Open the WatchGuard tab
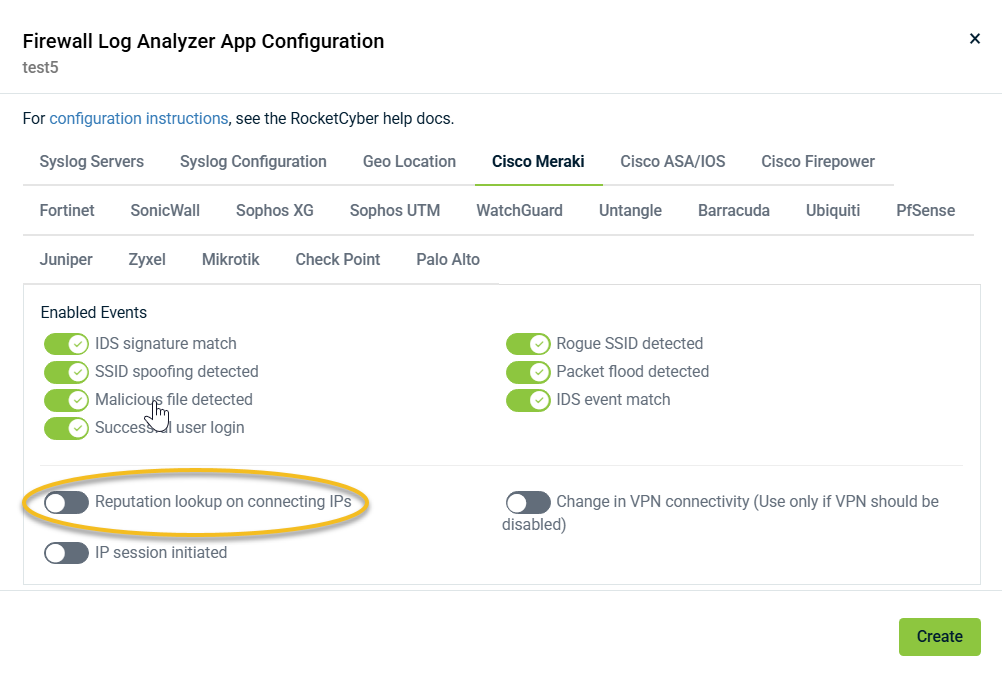The height and width of the screenshot is (673, 1002). 519,211
